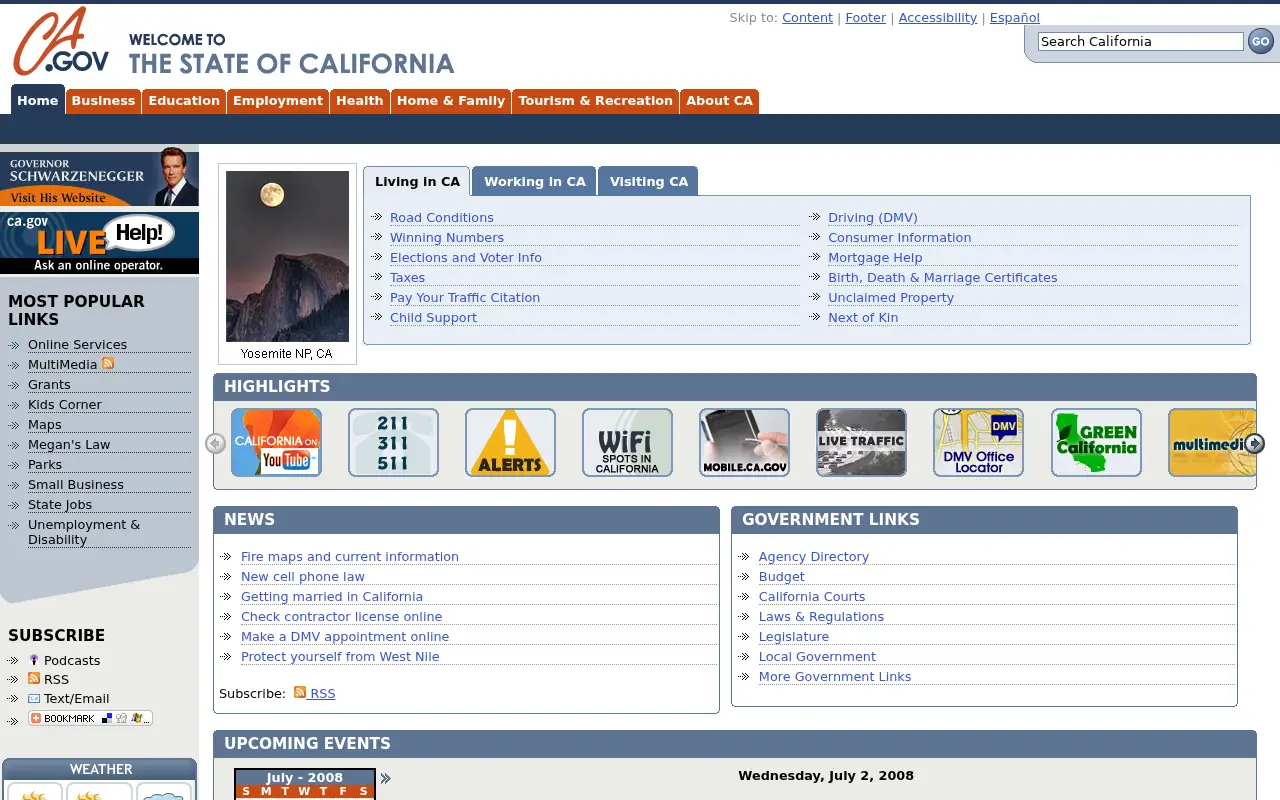Open Fire maps and current information
The height and width of the screenshot is (800, 1280).
(350, 556)
